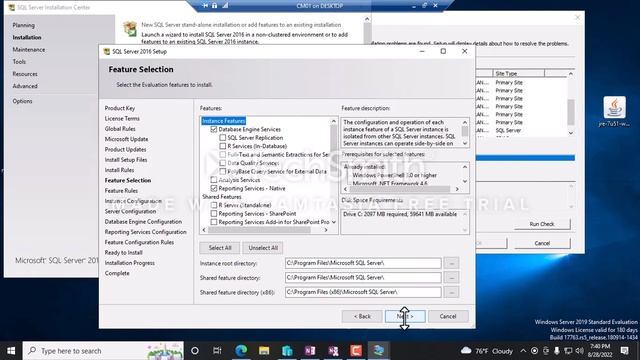Enable Data Quality Services checkbox
Screen dimensions: 640x360
[x=222, y=163]
